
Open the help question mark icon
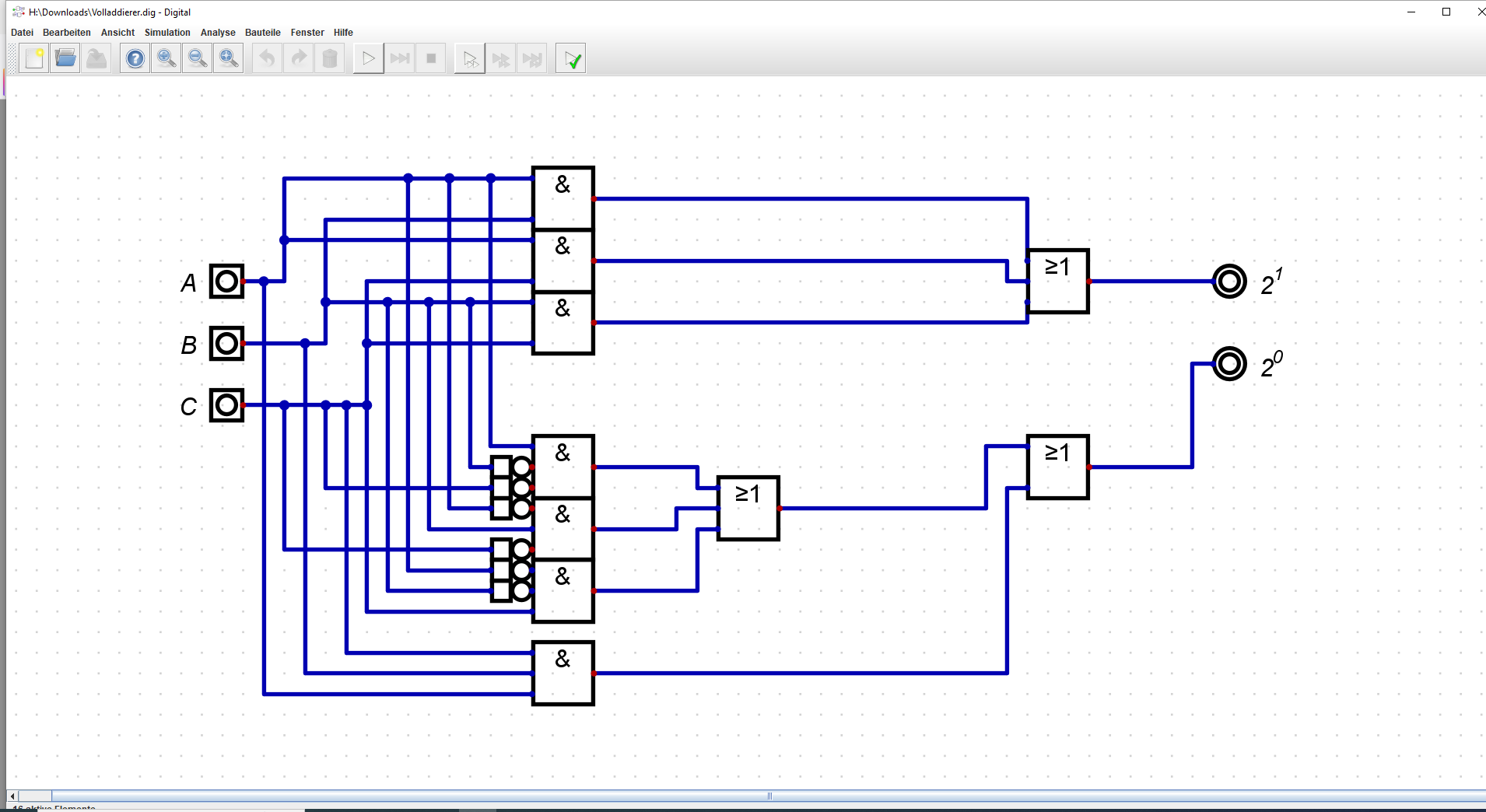pos(135,58)
